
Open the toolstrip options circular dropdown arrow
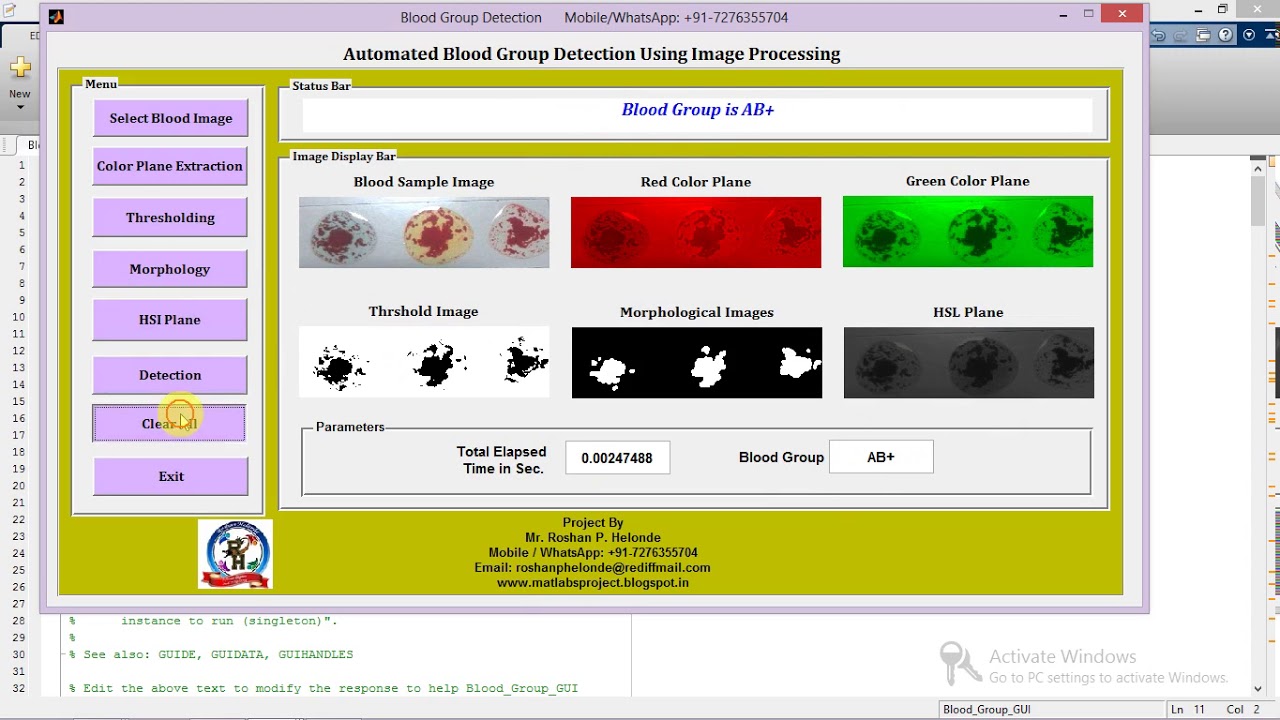[x=1248, y=35]
